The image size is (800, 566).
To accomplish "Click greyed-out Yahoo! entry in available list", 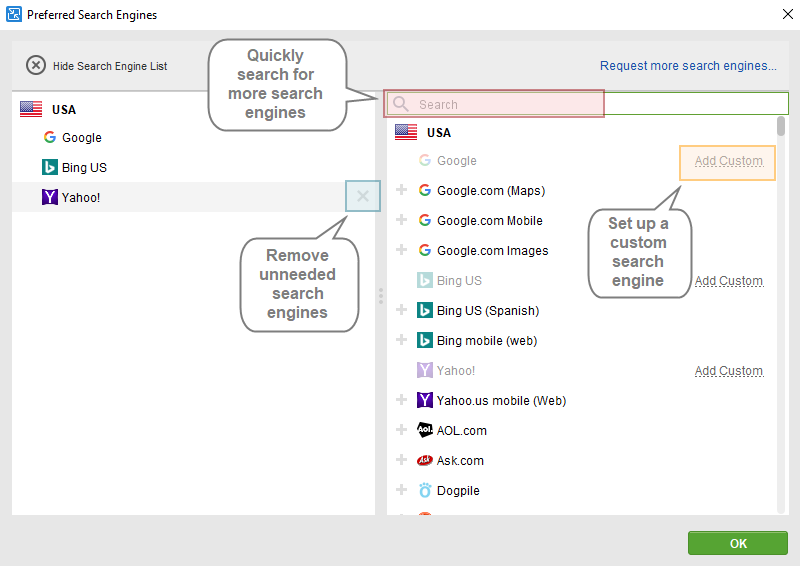I will click(456, 371).
